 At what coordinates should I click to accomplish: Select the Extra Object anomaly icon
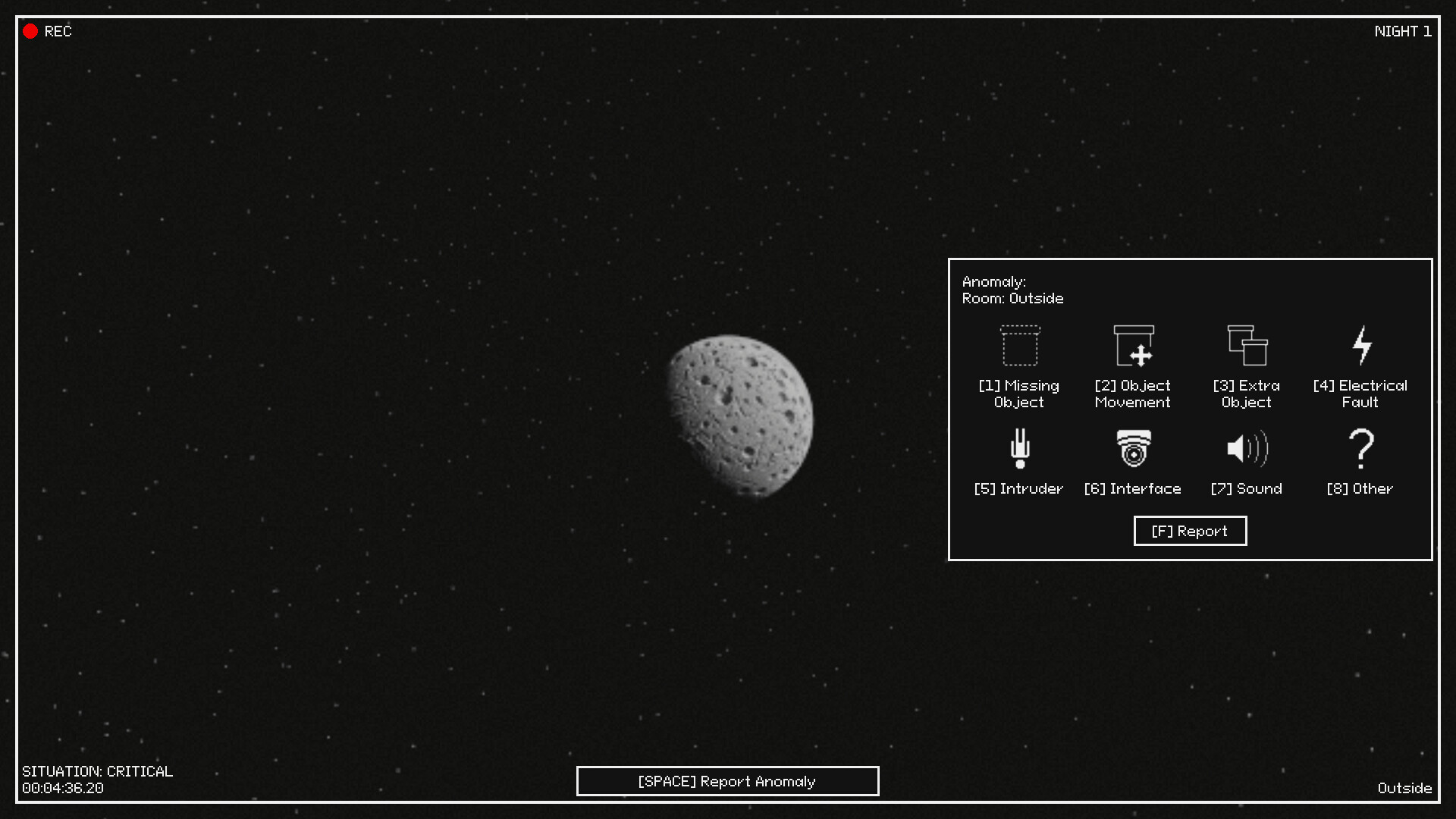click(x=1247, y=346)
